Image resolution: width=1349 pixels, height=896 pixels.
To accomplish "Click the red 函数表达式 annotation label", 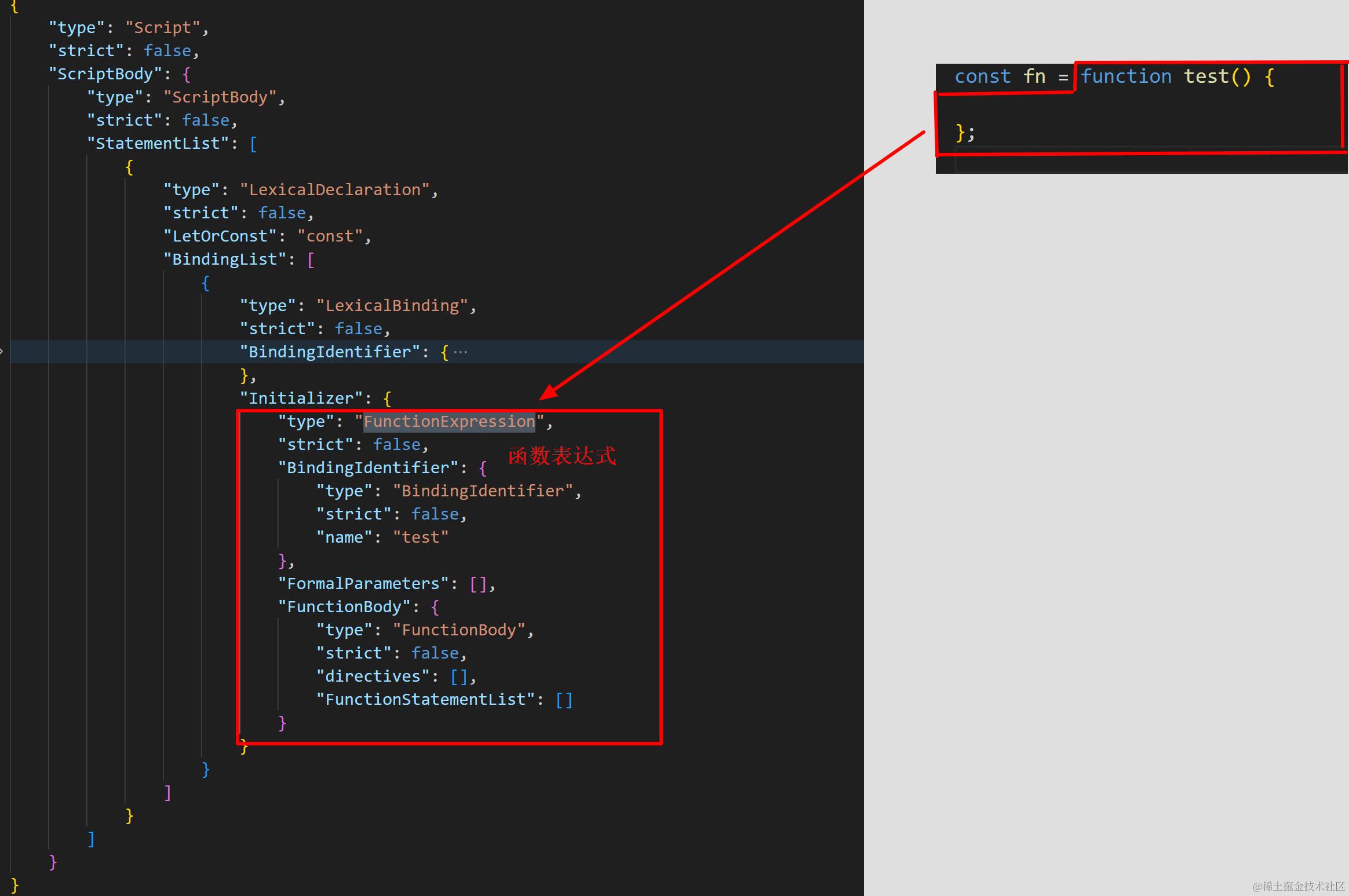I will (562, 456).
